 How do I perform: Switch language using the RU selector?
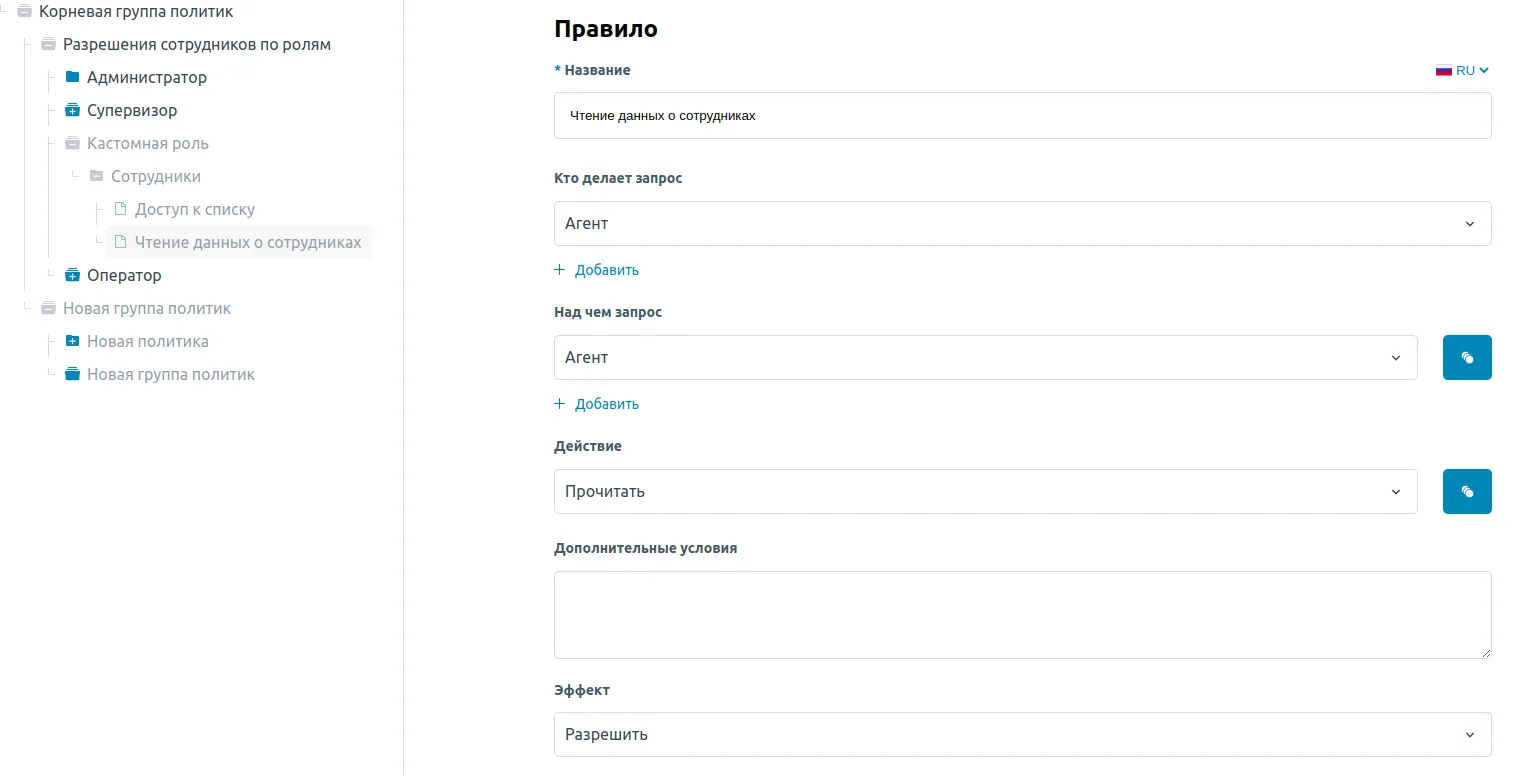coord(1462,70)
